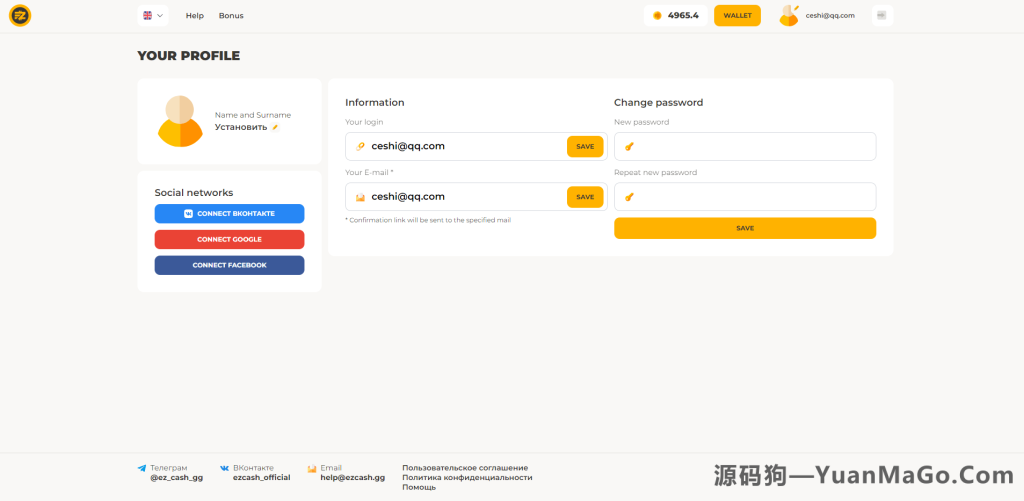Viewport: 1024px width, 501px height.
Task: Save the e-mail field
Action: click(x=585, y=197)
